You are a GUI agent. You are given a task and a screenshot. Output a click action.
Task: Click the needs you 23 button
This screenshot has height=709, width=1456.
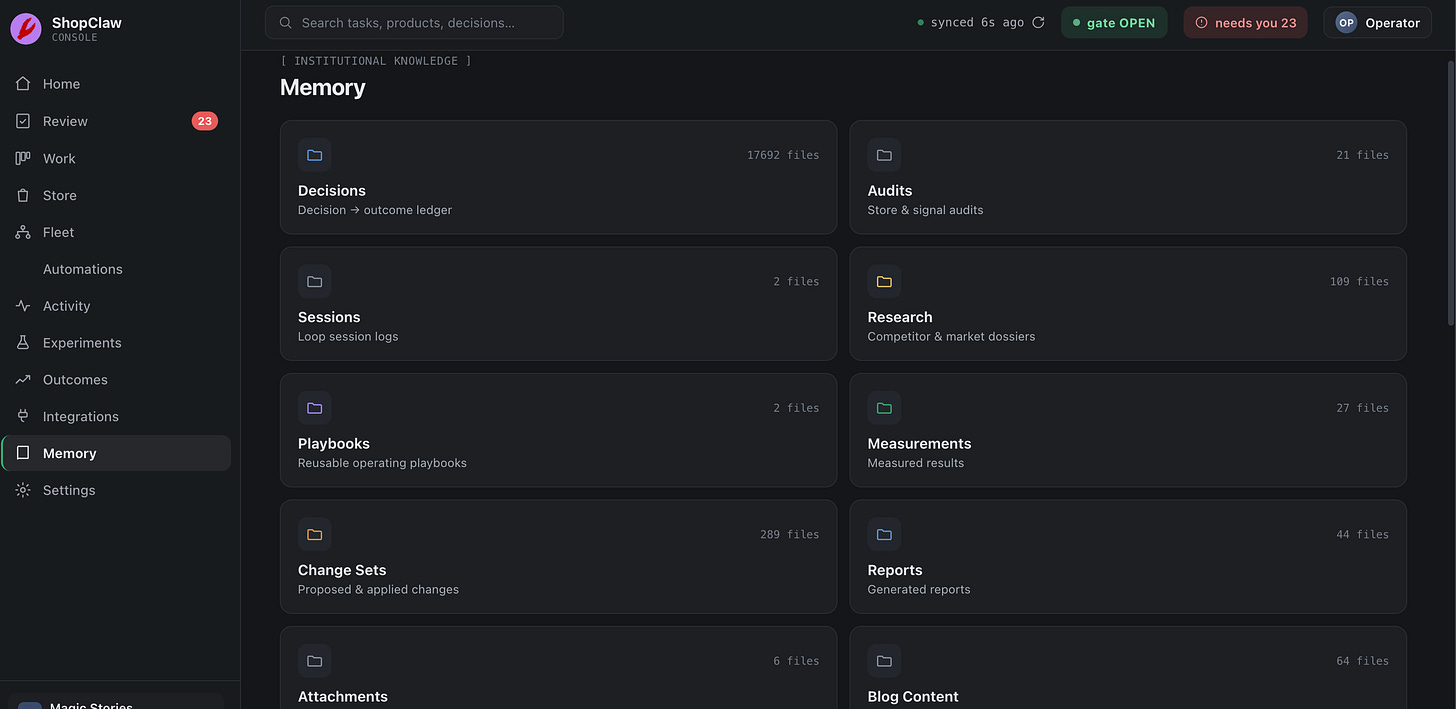click(x=1245, y=22)
